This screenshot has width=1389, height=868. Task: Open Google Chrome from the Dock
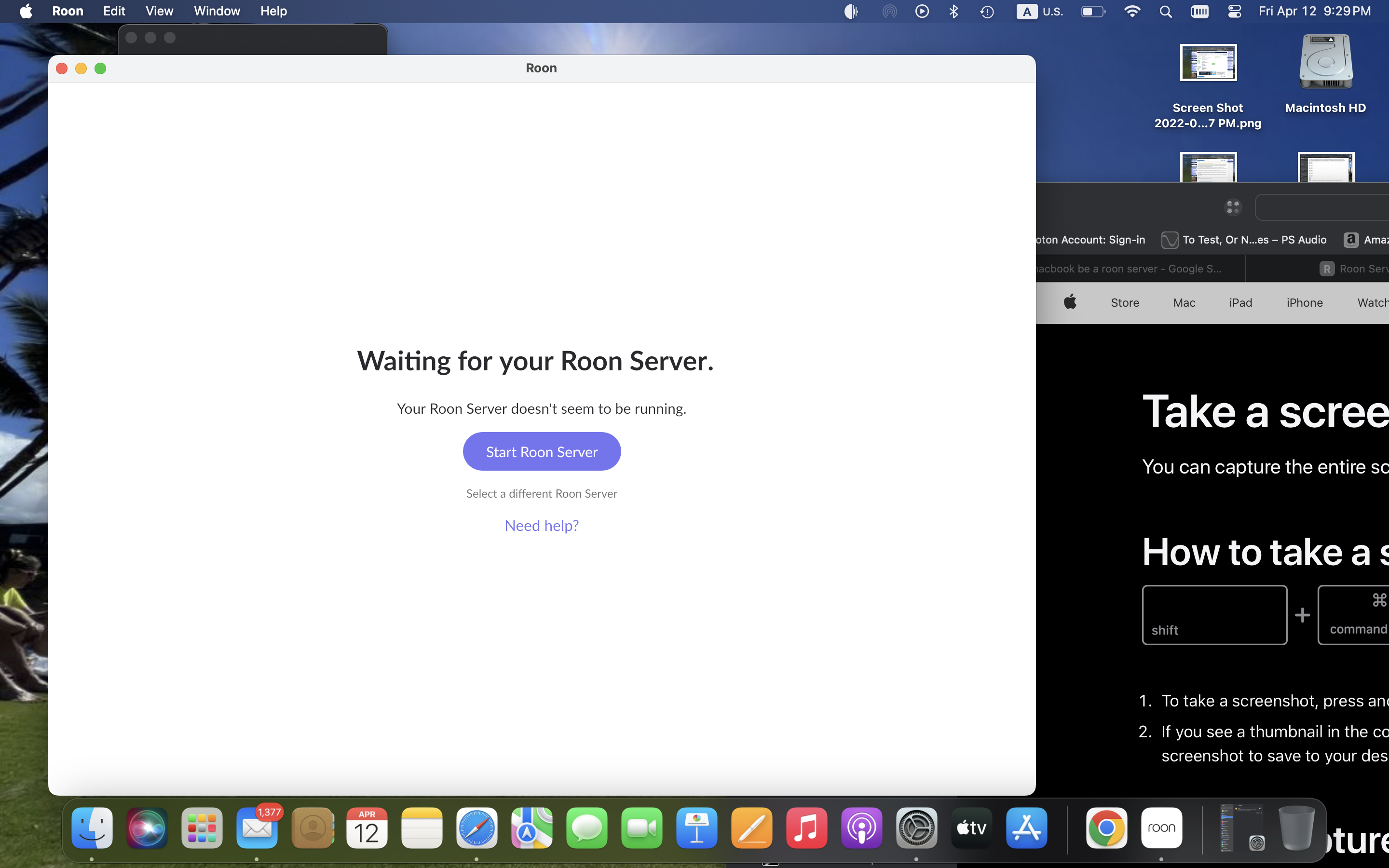pyautogui.click(x=1106, y=828)
